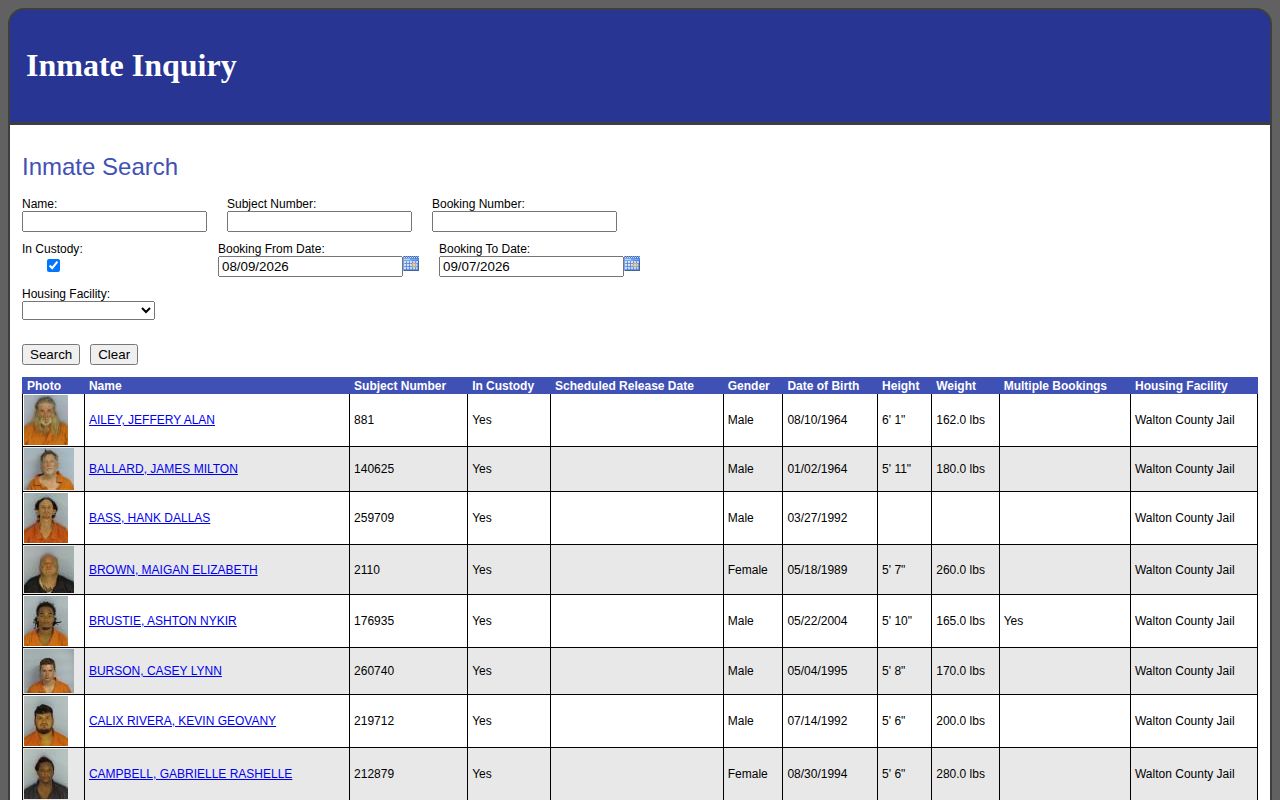Click the Search button
This screenshot has width=1280, height=800.
51,355
